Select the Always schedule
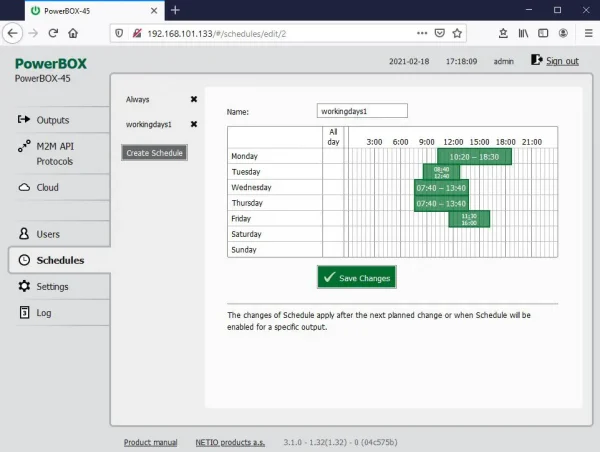The height and width of the screenshot is (452, 600). [137, 100]
